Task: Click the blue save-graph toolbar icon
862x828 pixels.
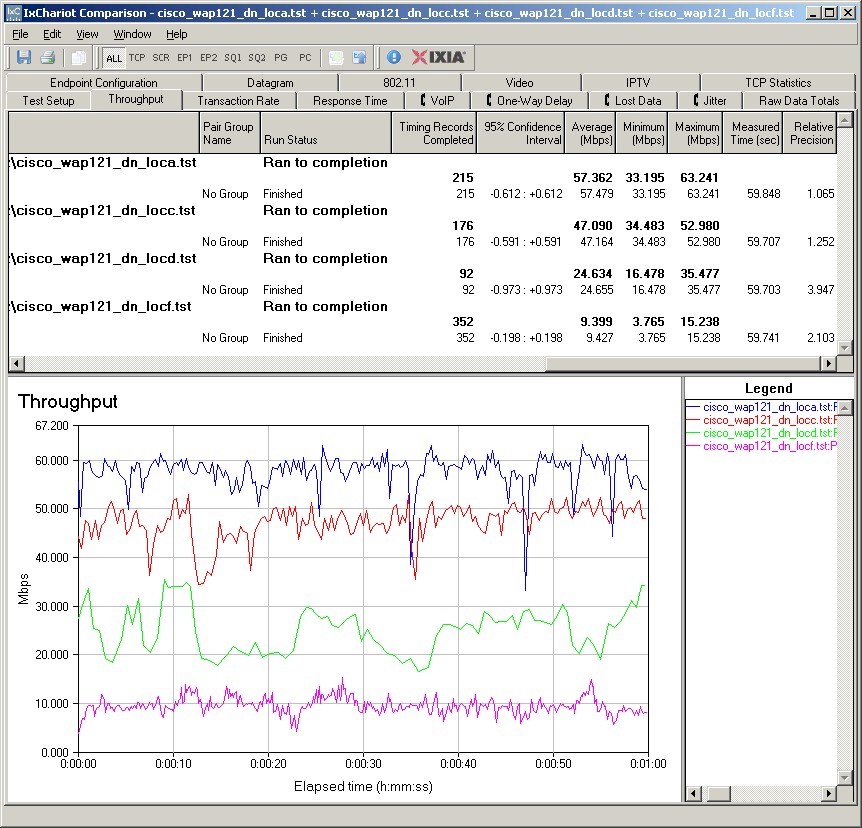Action: tap(360, 57)
